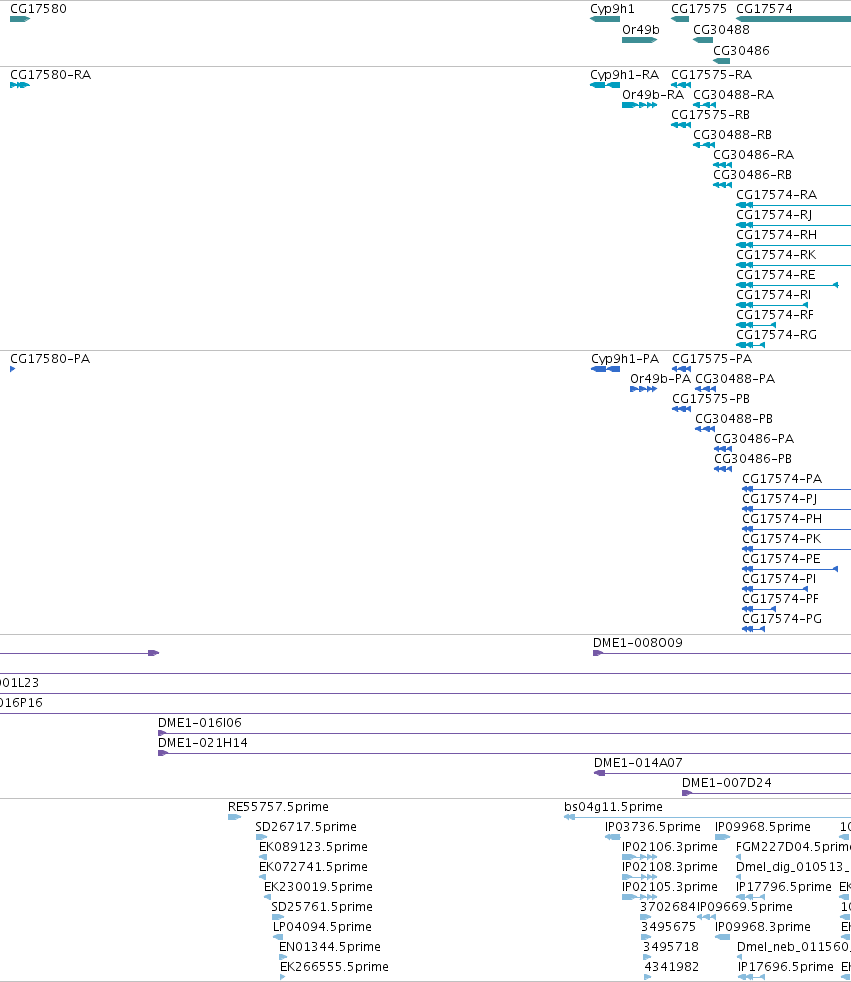This screenshot has width=851, height=982.
Task: Click the EK266555.5prime EST label
Action: pyautogui.click(x=334, y=967)
